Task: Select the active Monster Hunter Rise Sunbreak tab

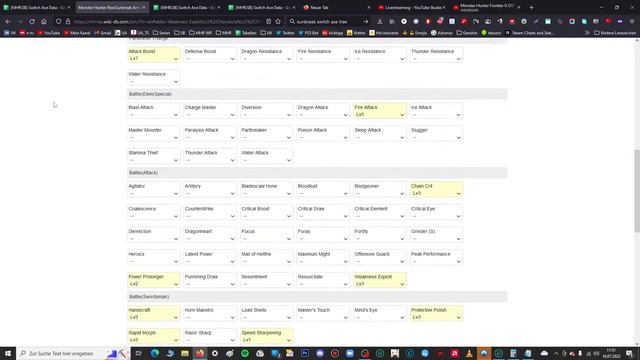Action: 111,7
